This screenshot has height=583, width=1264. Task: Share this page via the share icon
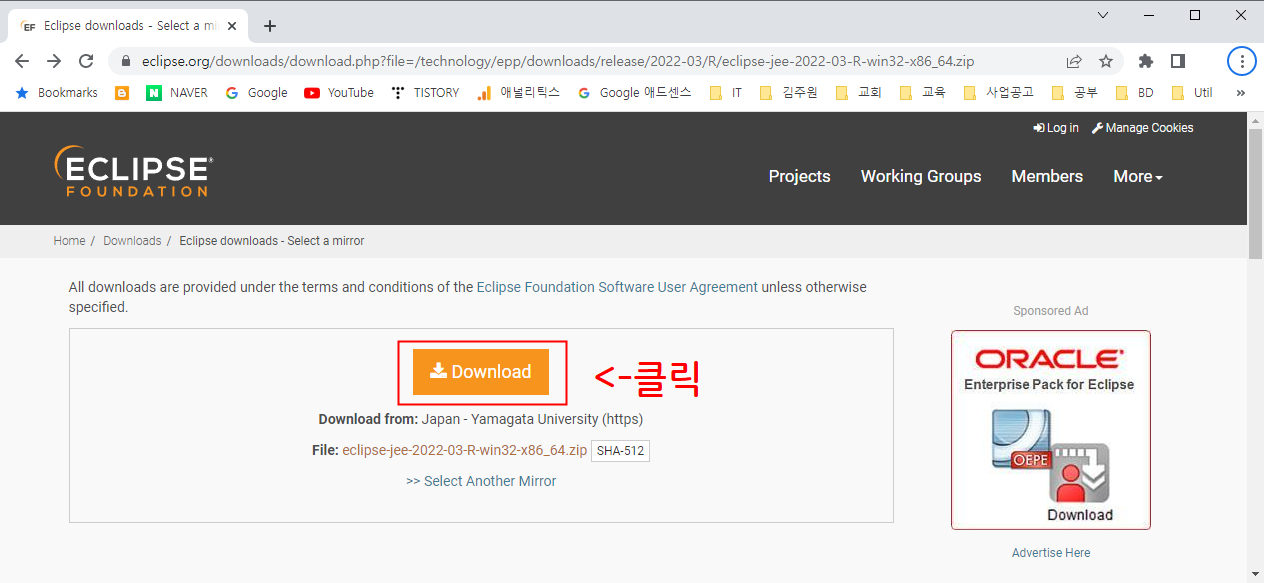click(1074, 61)
